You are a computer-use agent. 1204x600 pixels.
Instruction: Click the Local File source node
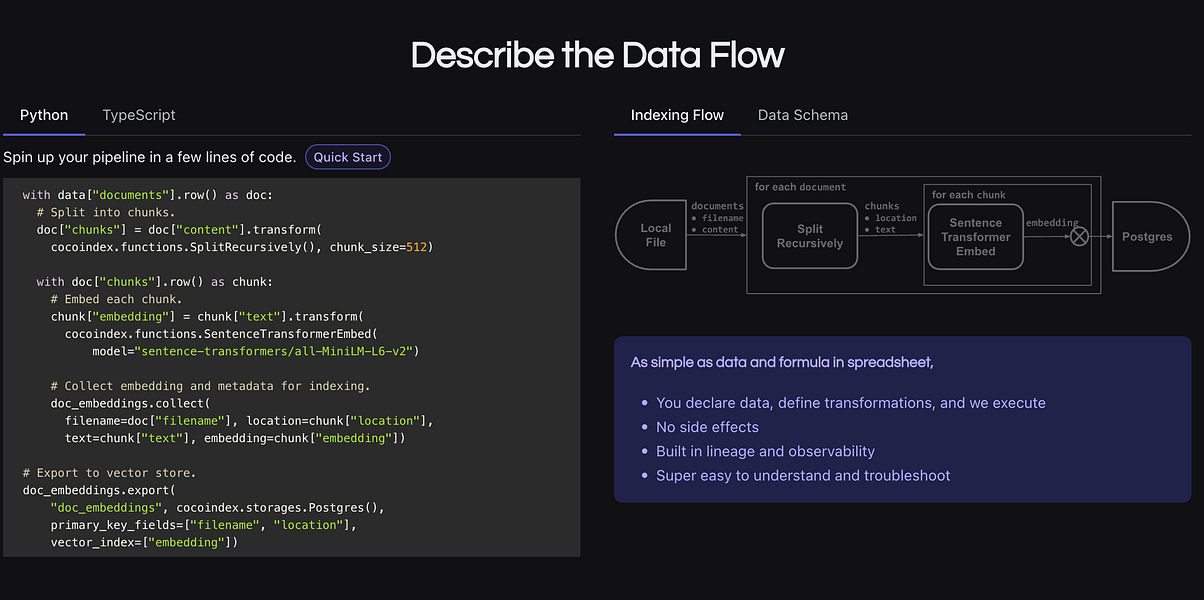coord(652,235)
